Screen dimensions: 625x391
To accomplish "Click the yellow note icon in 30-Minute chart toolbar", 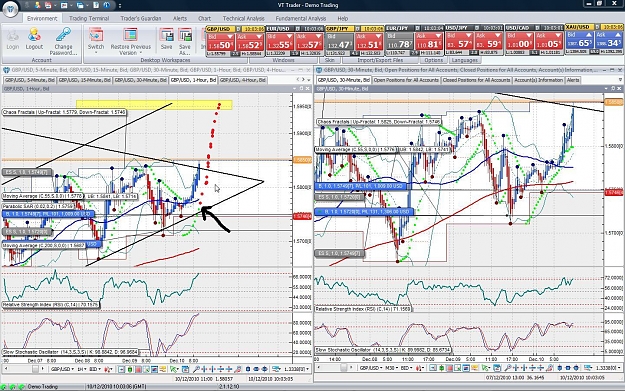I will coord(475,368).
